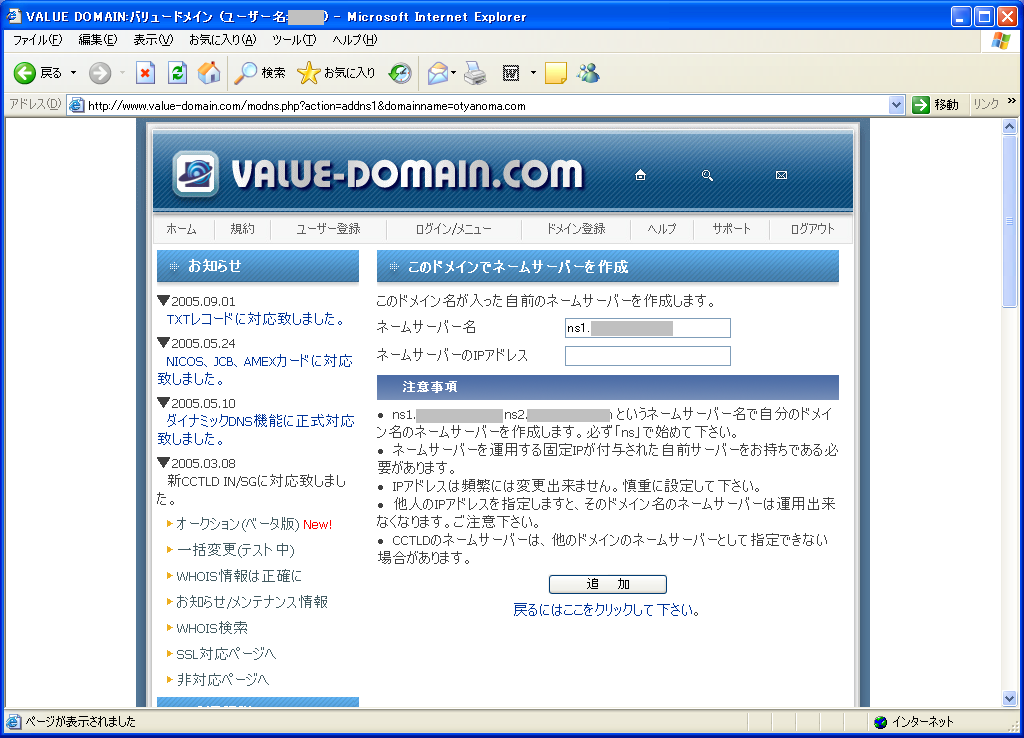Image resolution: width=1024 pixels, height=738 pixels.
Task: Open the Back button history dropdown arrow
Action: coord(73,73)
